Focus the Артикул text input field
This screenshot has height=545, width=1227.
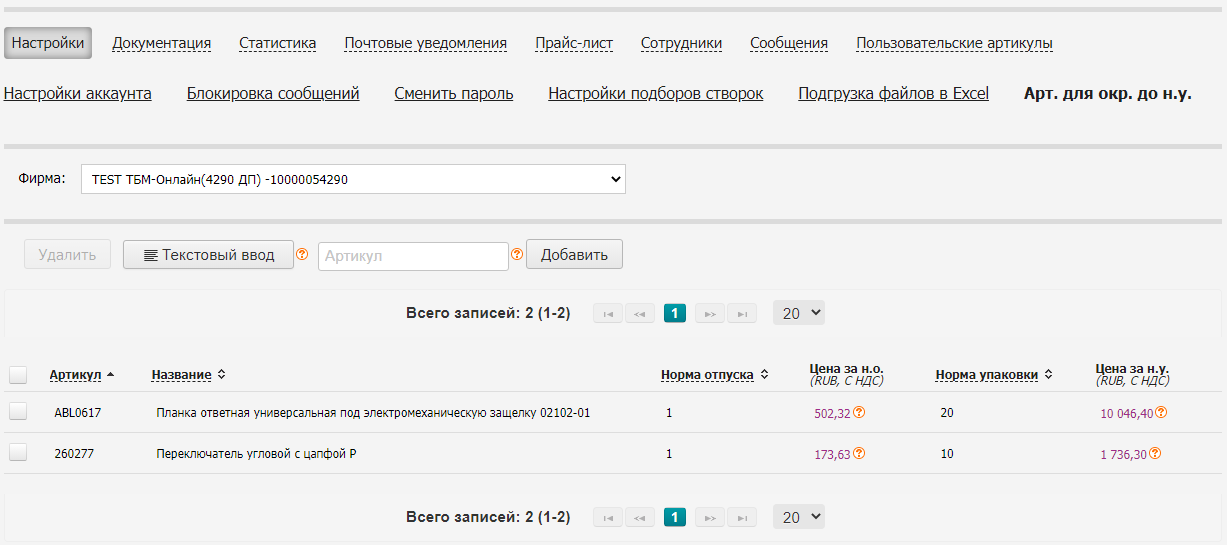coord(413,256)
